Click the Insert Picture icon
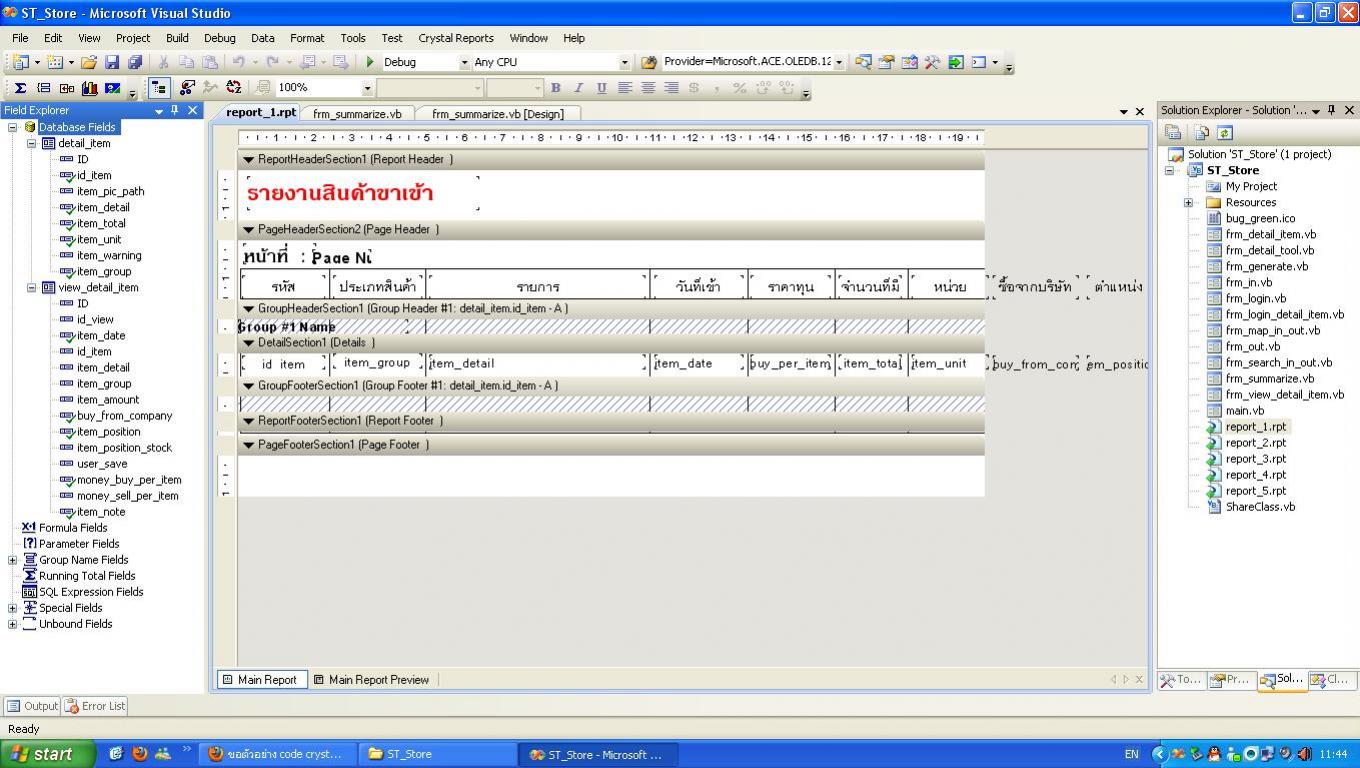The image size is (1360, 768). tap(112, 88)
